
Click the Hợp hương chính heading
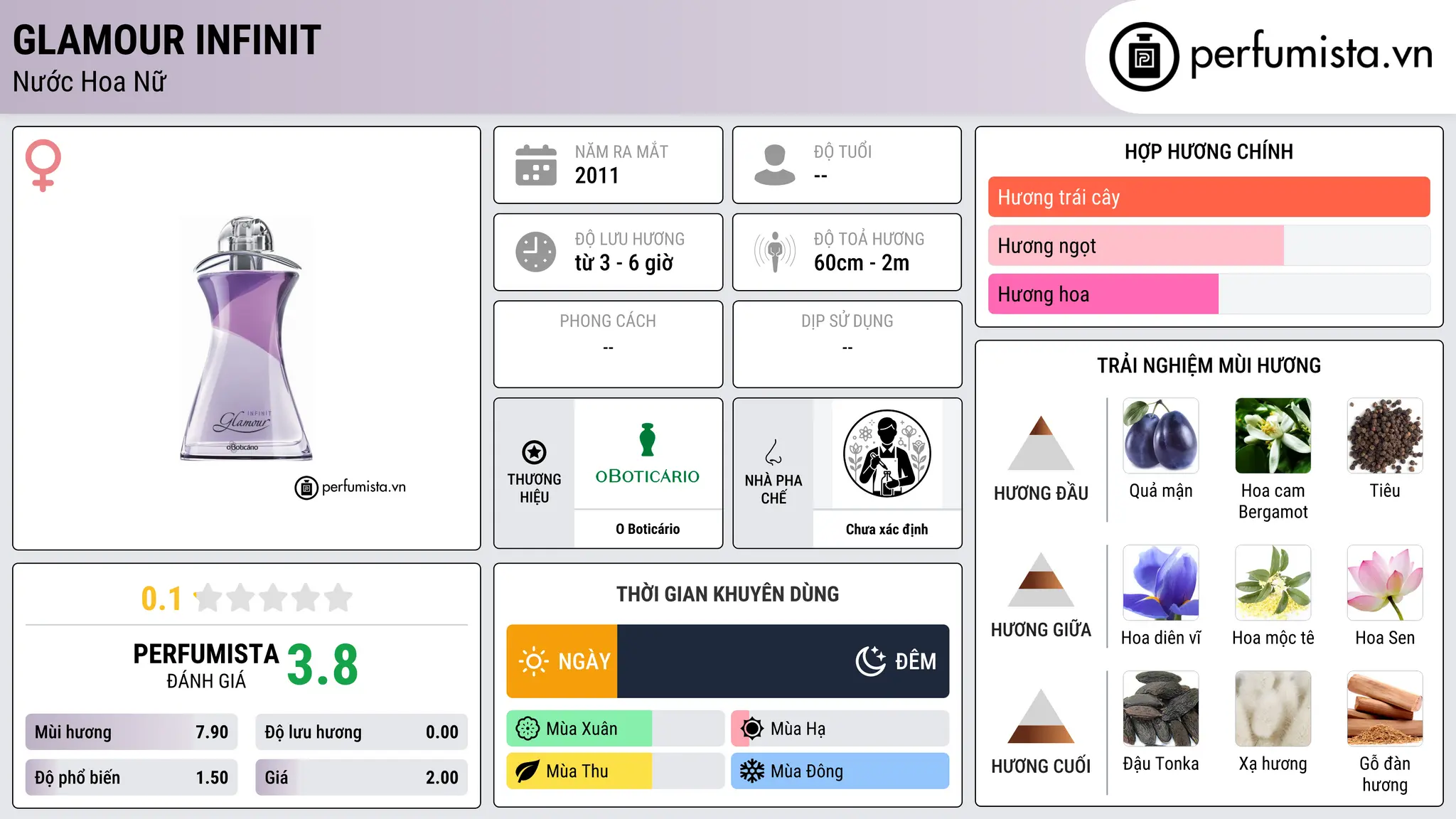pyautogui.click(x=1209, y=151)
